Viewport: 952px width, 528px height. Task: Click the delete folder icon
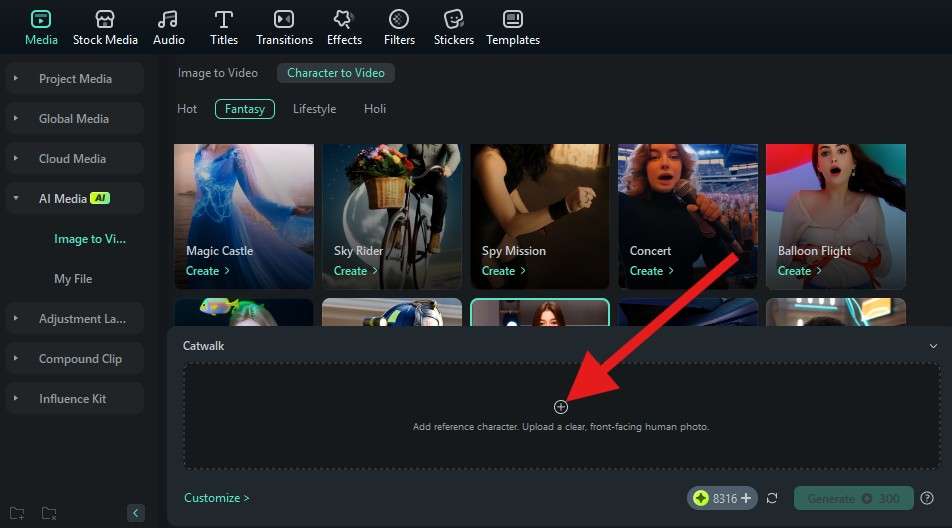(49, 513)
